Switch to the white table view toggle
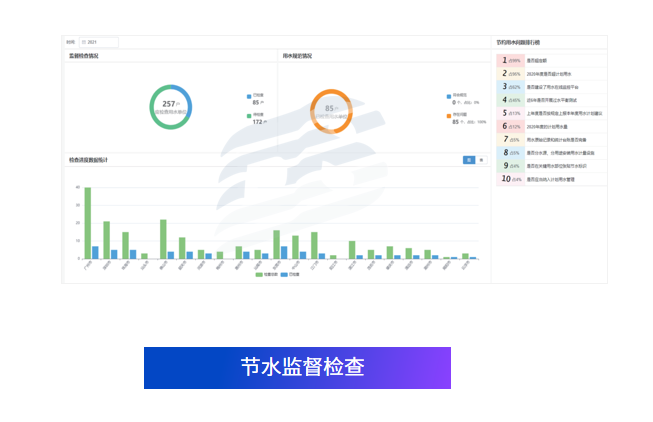Image resolution: width=653 pixels, height=422 pixels. [481, 160]
